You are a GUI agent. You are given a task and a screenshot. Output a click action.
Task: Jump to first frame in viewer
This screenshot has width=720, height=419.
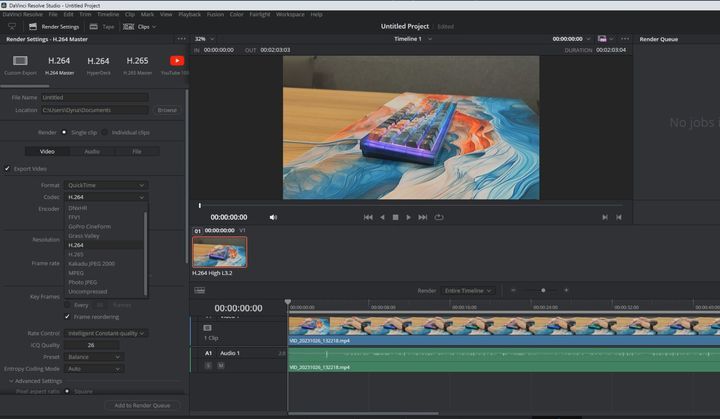368,217
